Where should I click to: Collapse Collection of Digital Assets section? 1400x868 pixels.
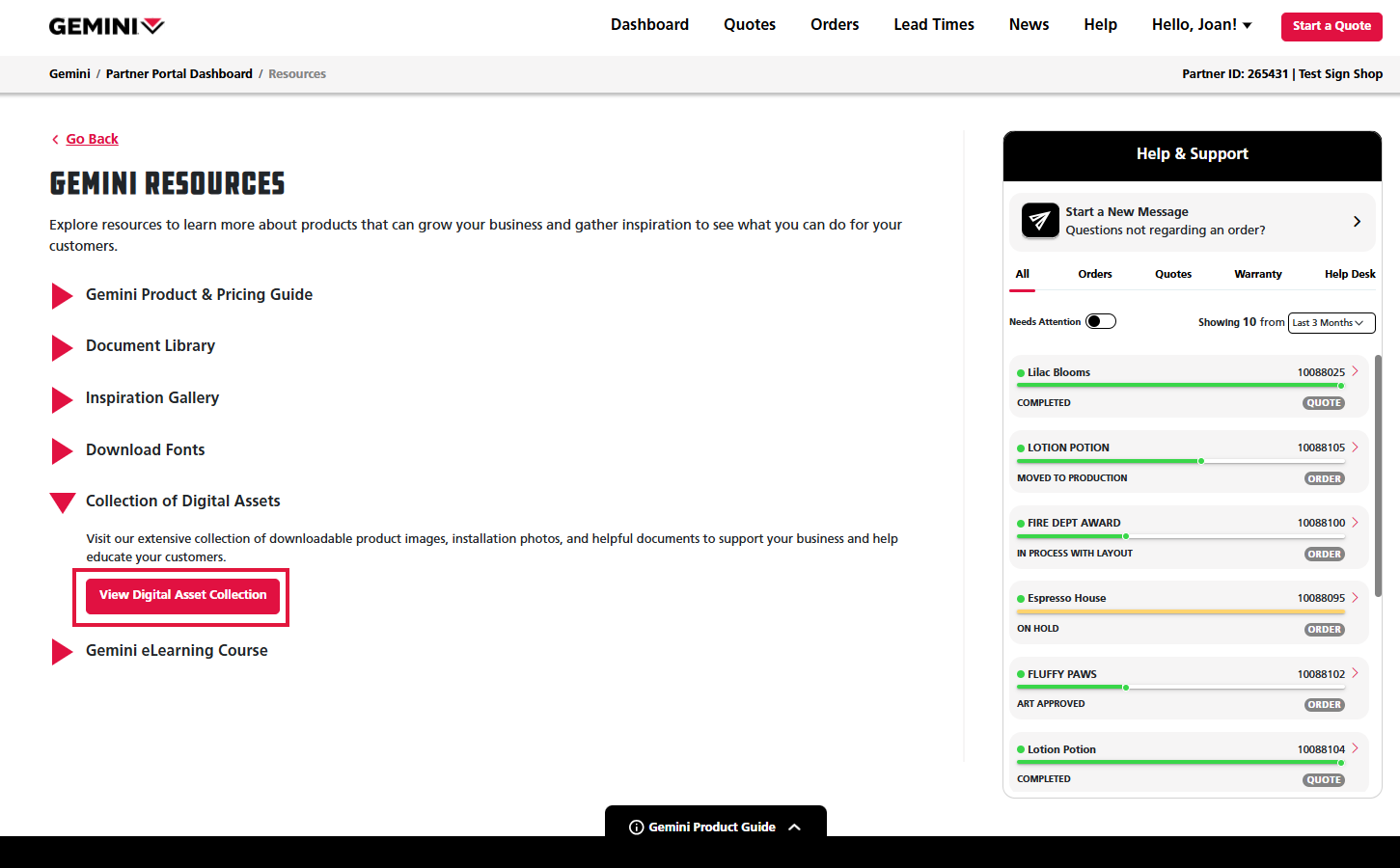click(x=63, y=502)
